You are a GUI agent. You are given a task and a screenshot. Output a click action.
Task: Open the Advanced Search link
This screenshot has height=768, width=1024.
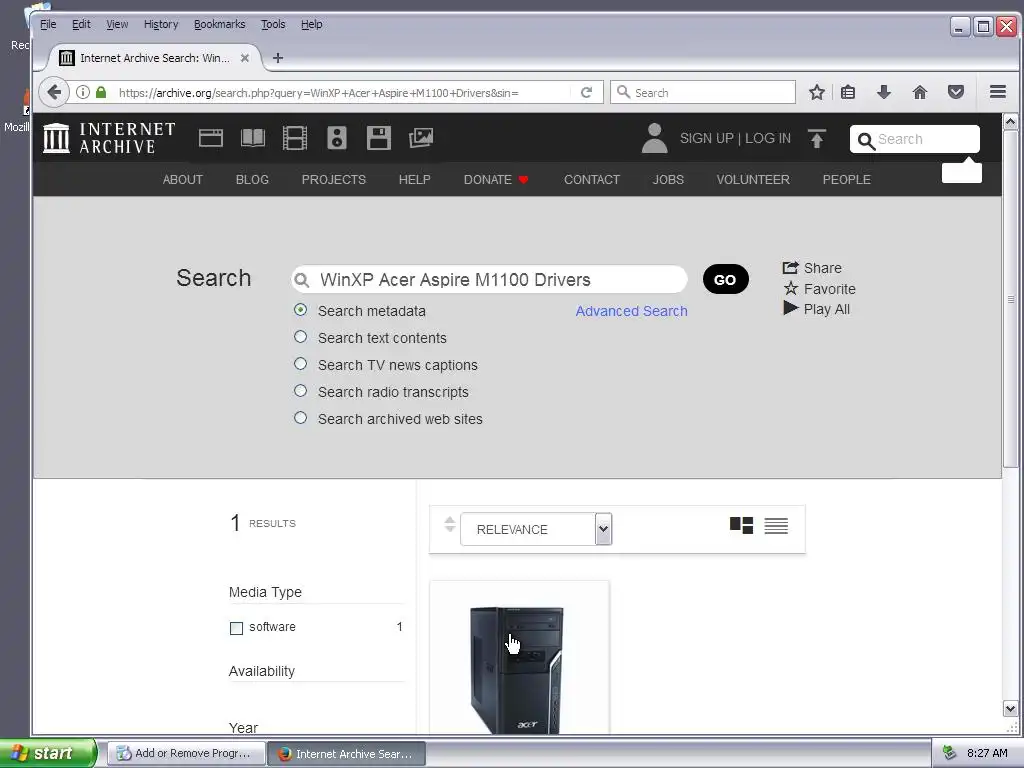[632, 311]
